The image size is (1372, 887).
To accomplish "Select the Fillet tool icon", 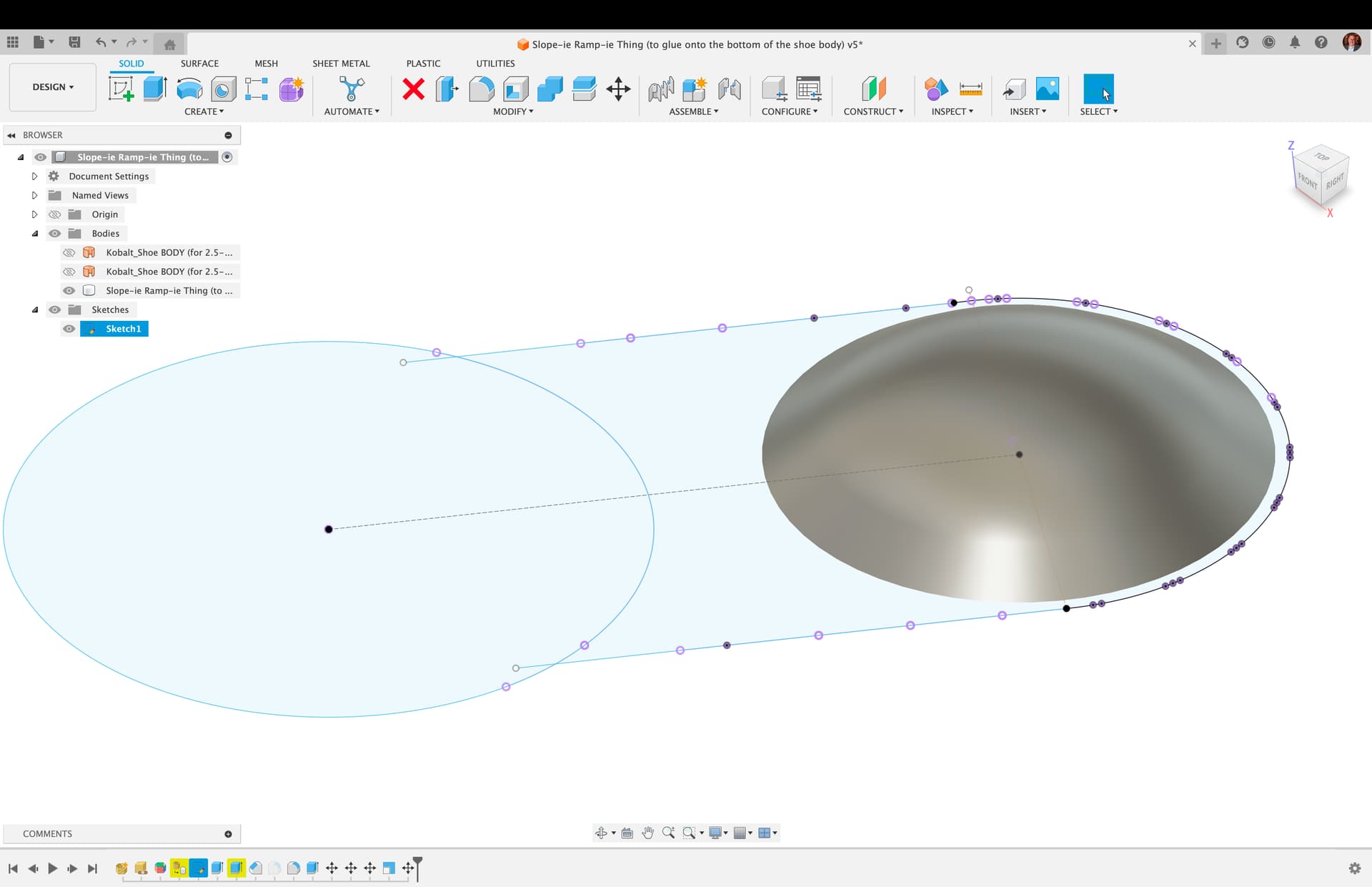I will point(482,89).
